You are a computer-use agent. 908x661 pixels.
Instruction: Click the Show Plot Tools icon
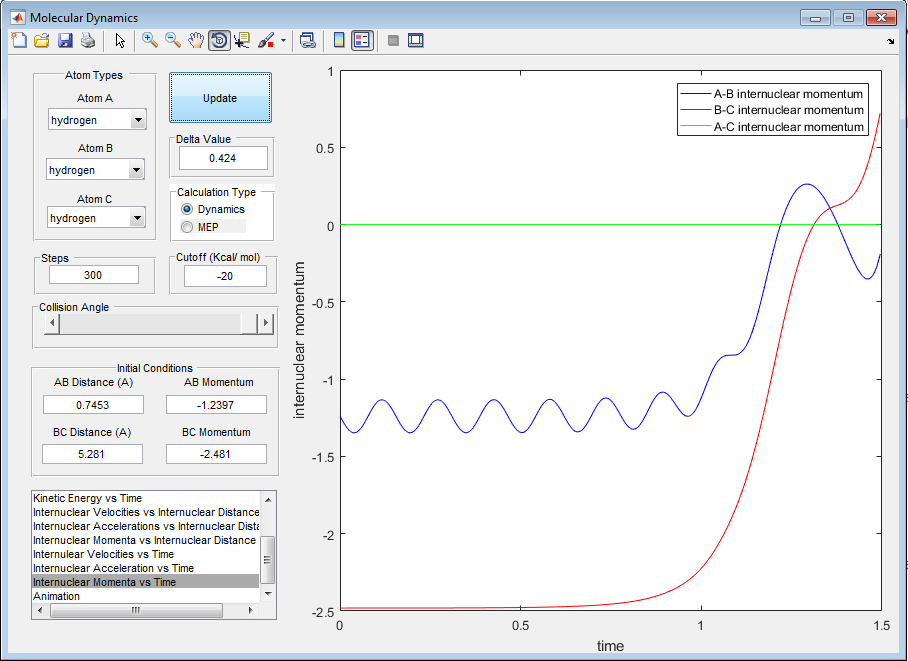[415, 41]
